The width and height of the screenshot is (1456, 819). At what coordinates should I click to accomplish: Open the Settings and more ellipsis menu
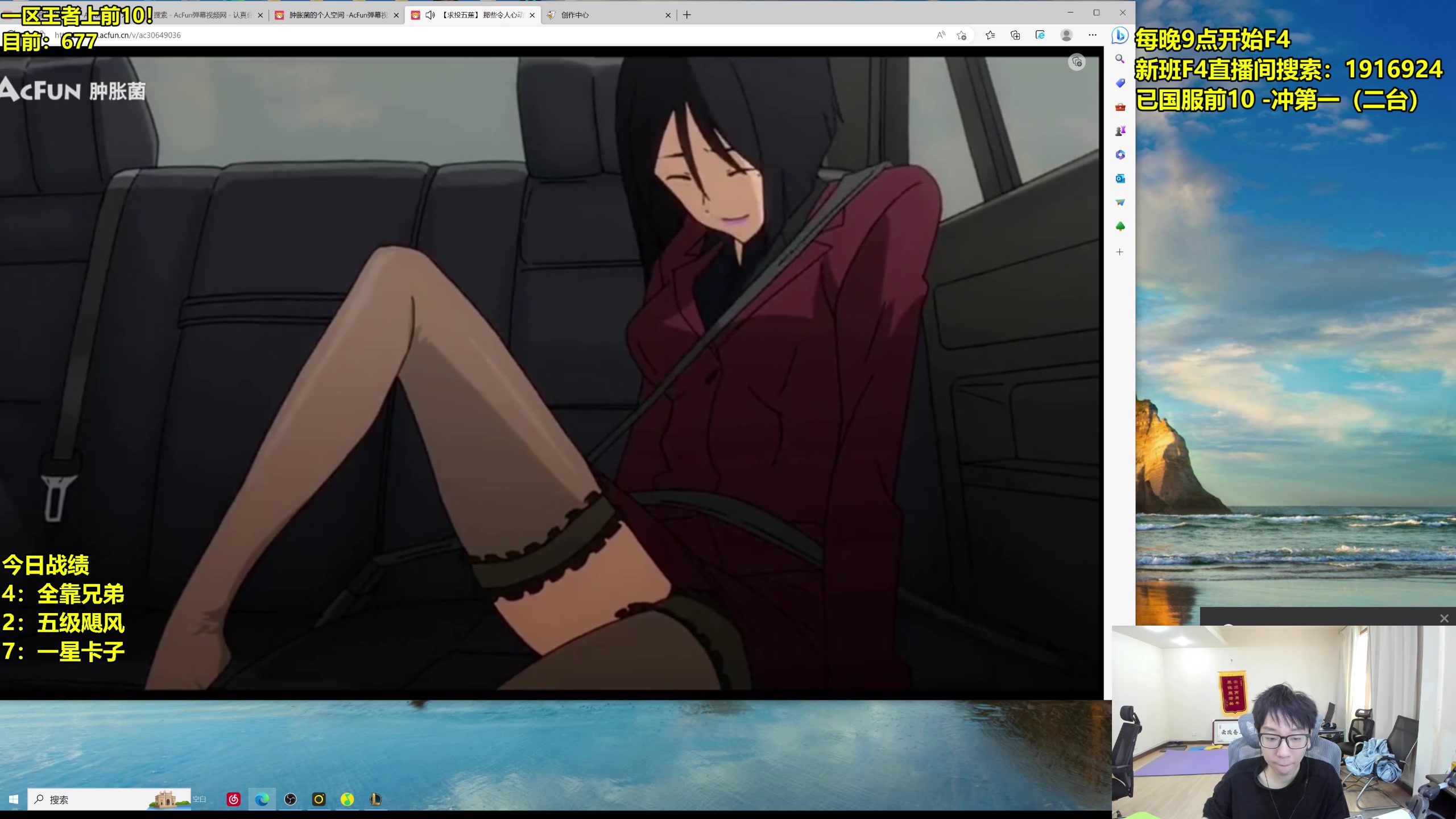coord(1093,35)
